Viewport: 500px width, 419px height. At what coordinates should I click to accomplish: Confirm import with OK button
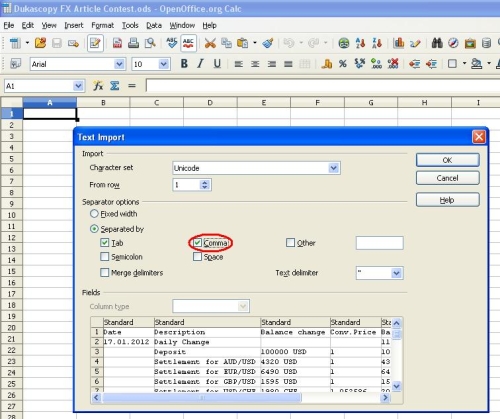(447, 160)
